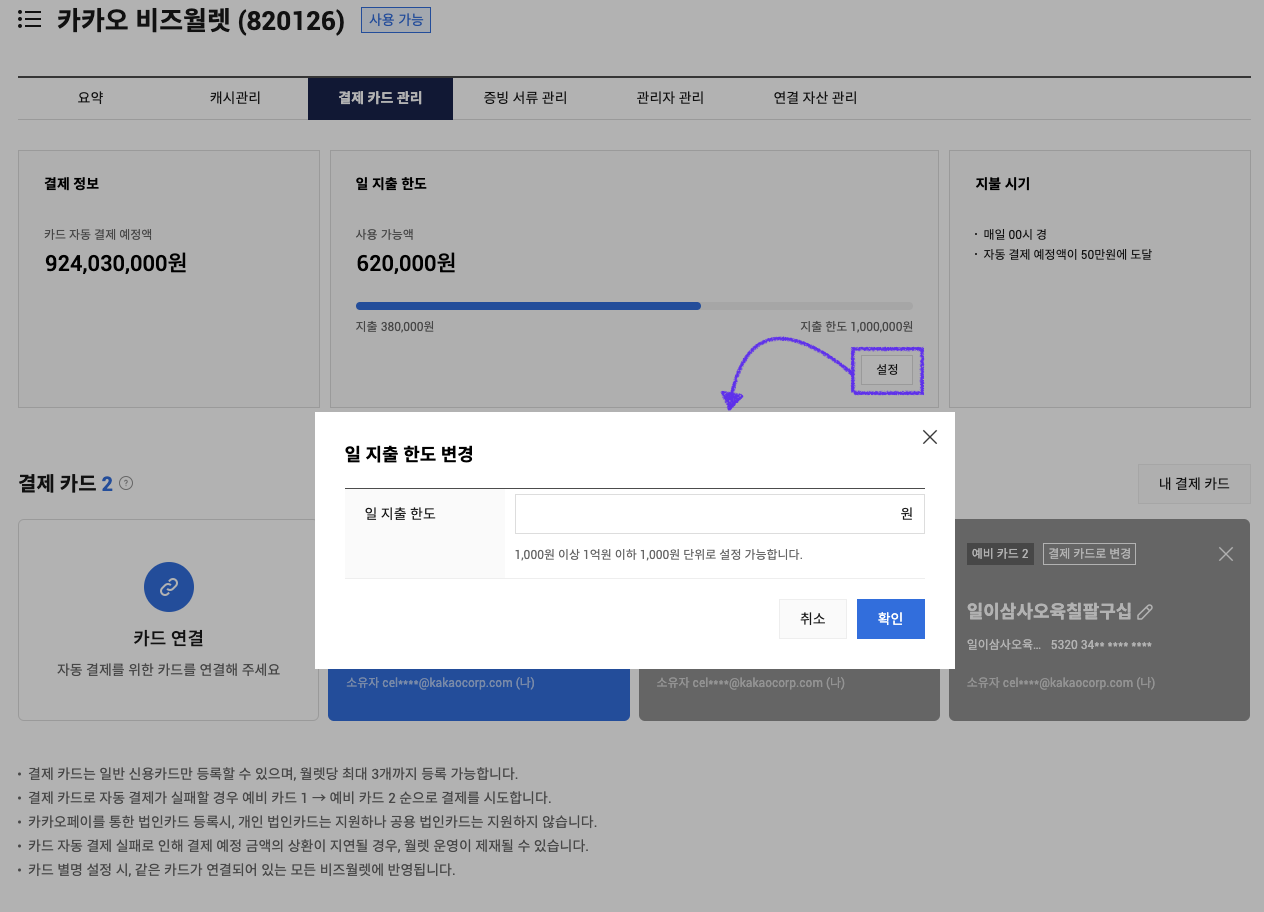Open the hamburger list menu icon
The image size is (1264, 912).
(29, 19)
